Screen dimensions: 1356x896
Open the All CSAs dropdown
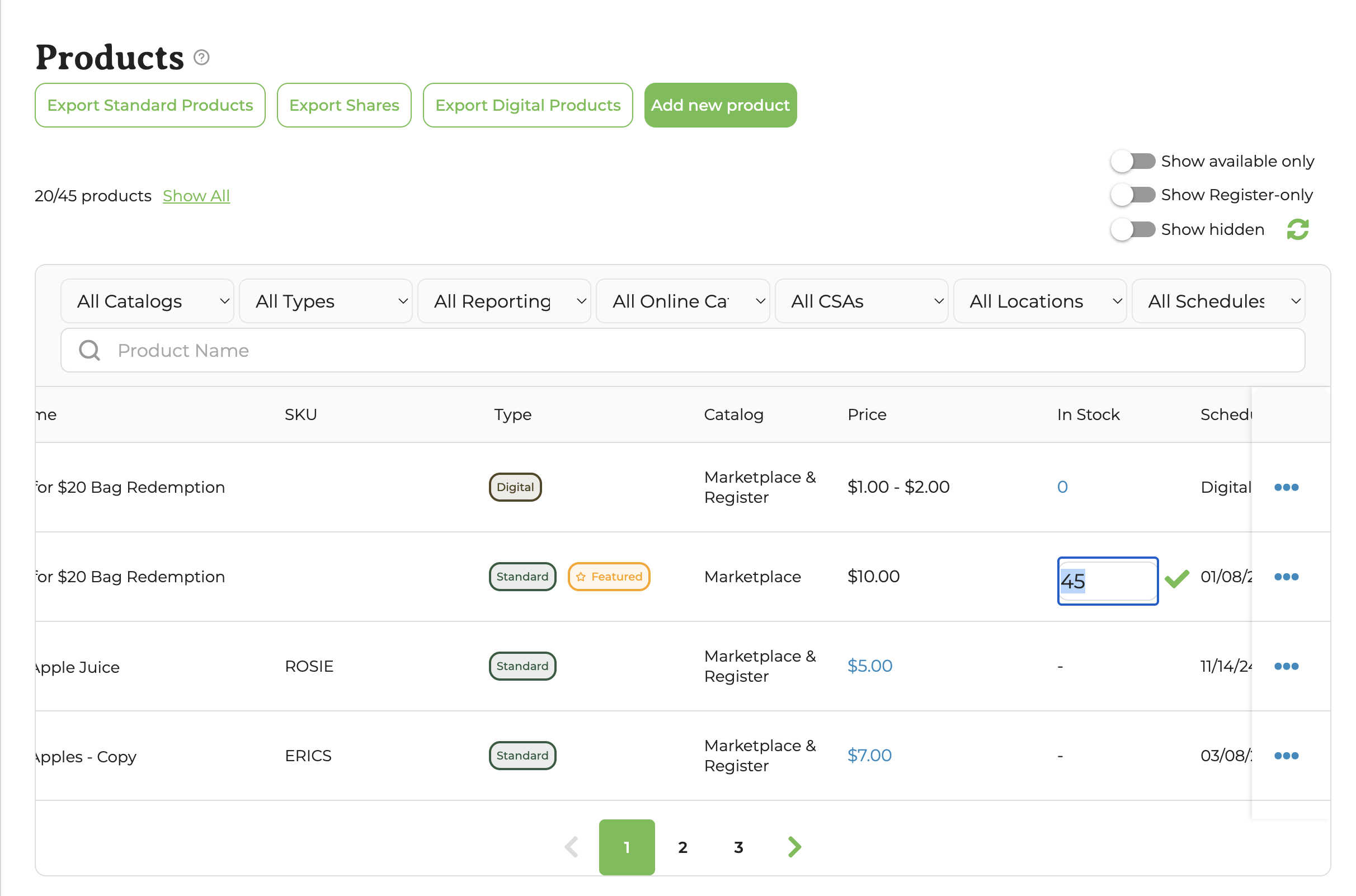861,301
